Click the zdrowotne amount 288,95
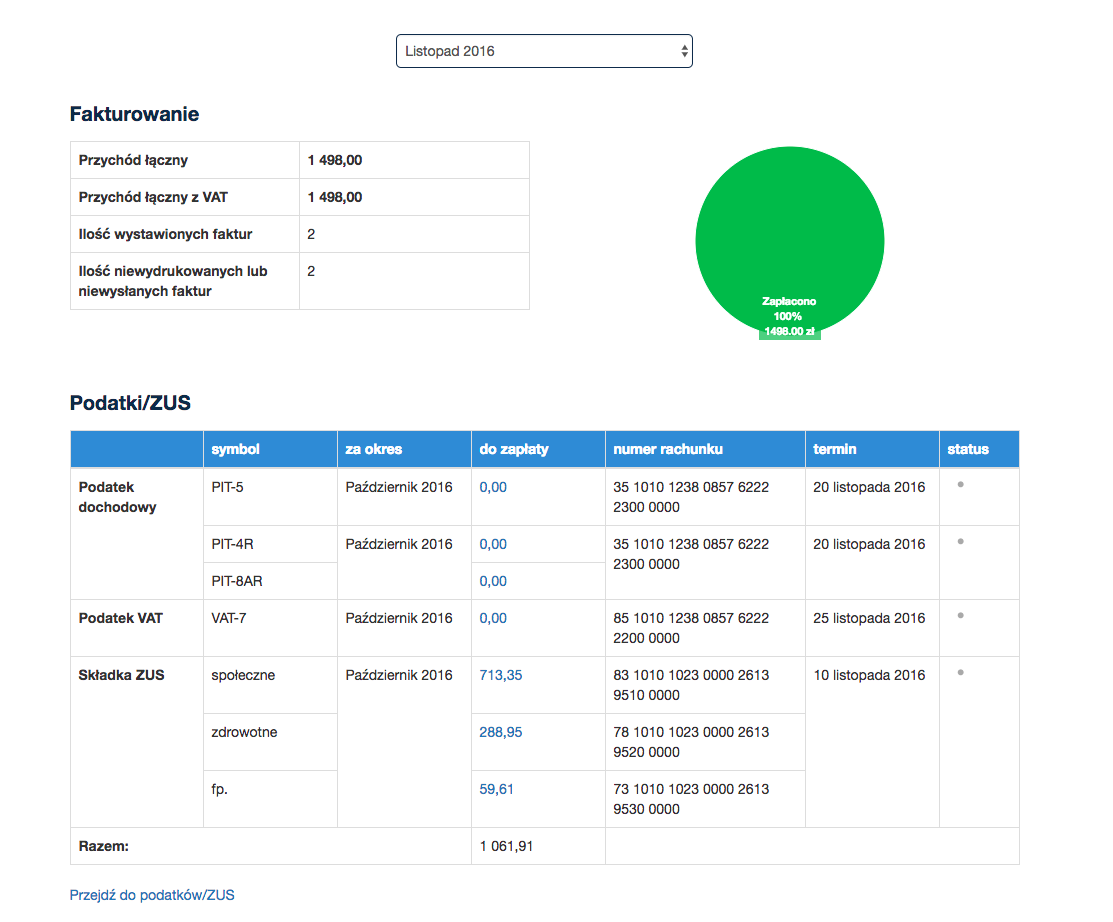This screenshot has height=922, width=1113. (501, 732)
